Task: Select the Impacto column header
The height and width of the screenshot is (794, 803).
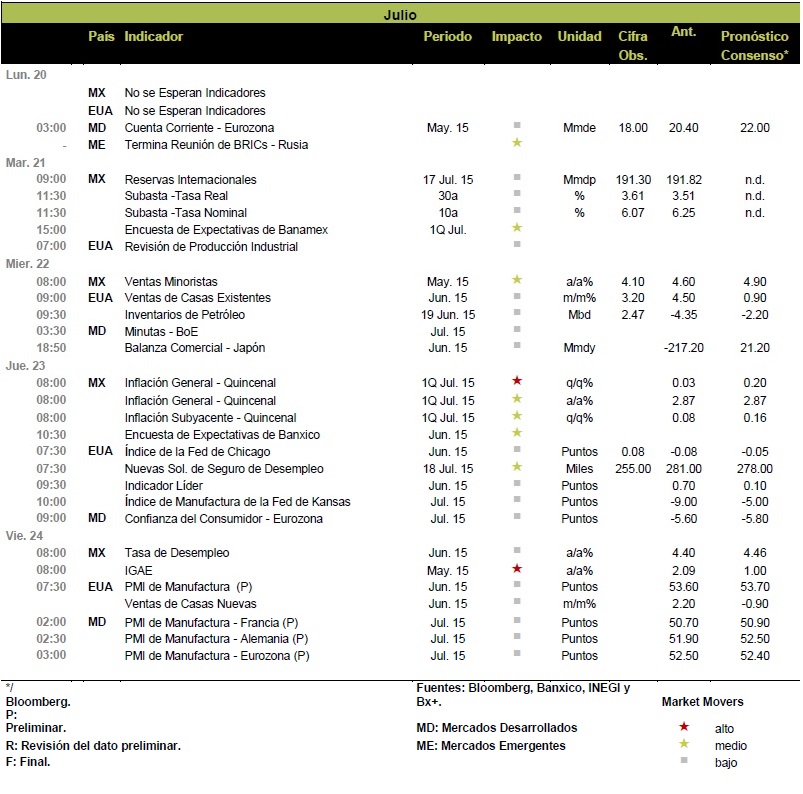Action: (x=517, y=36)
